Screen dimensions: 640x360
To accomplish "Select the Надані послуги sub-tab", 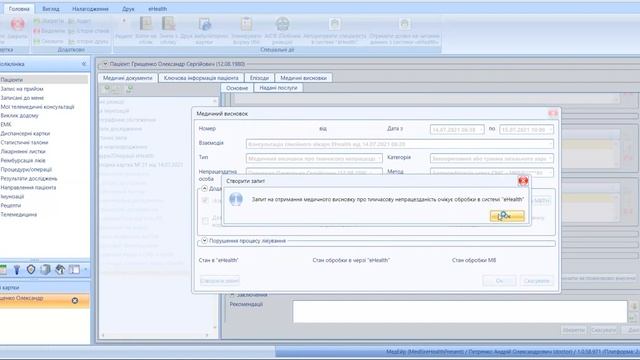I will (278, 88).
